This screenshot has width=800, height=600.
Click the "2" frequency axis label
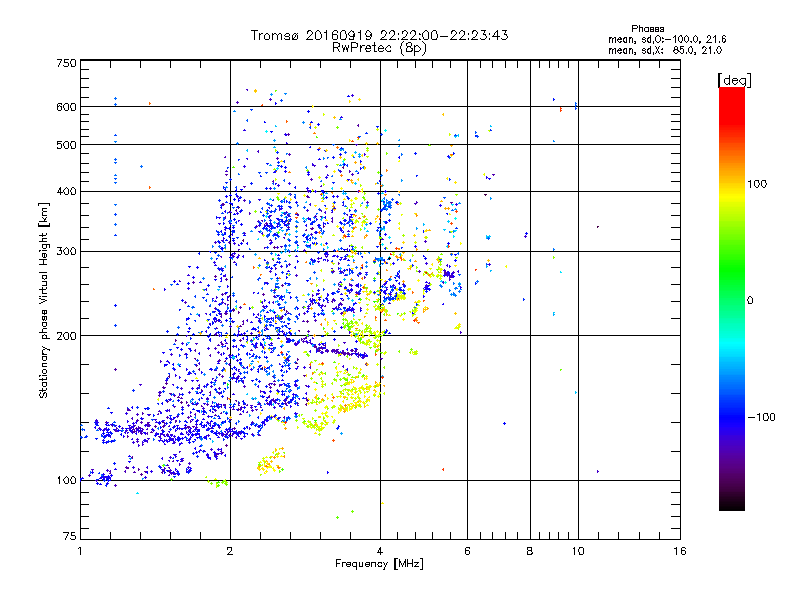[230, 551]
